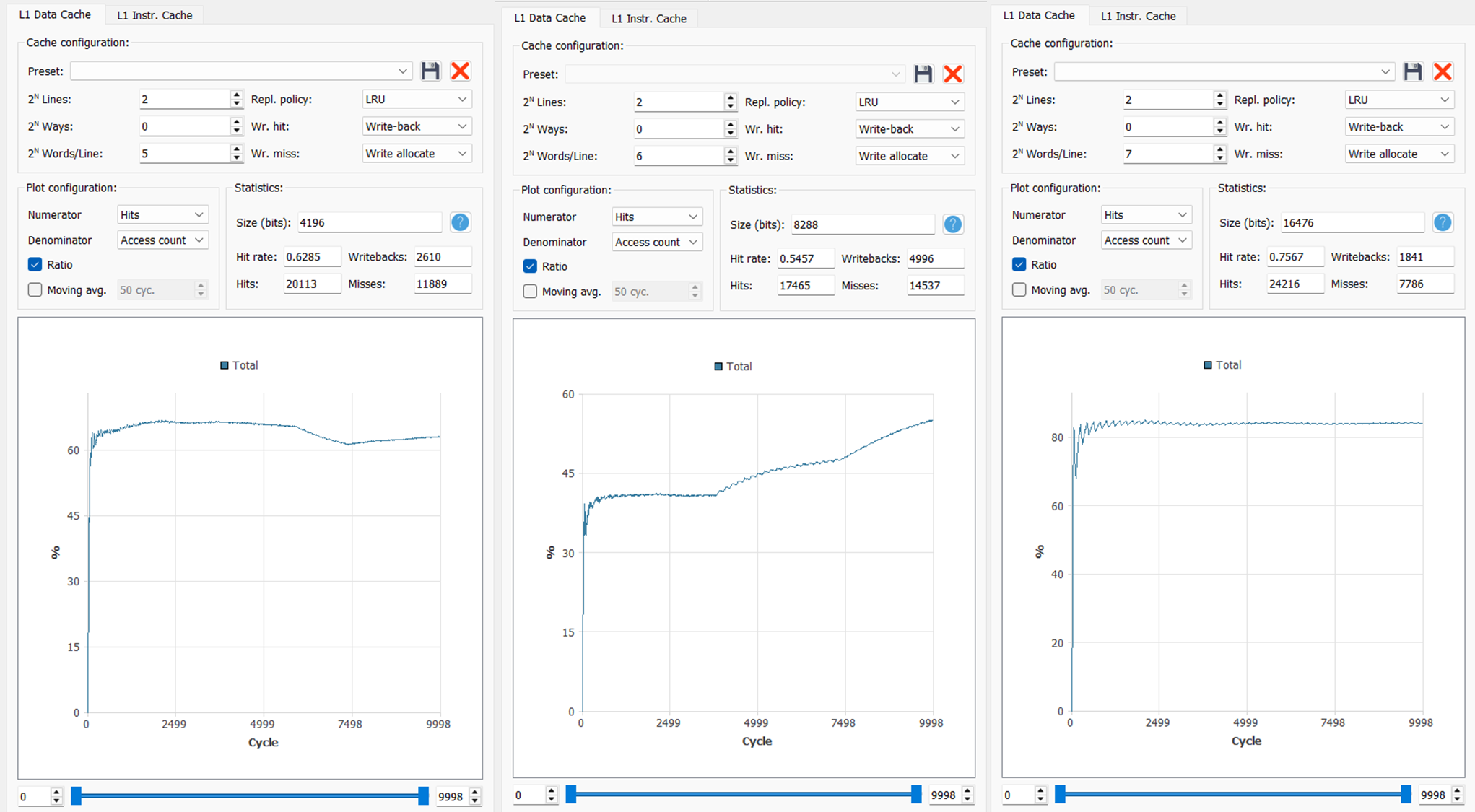Image resolution: width=1475 pixels, height=812 pixels.
Task: Enable Moving avg. in middle panel
Action: [x=530, y=292]
